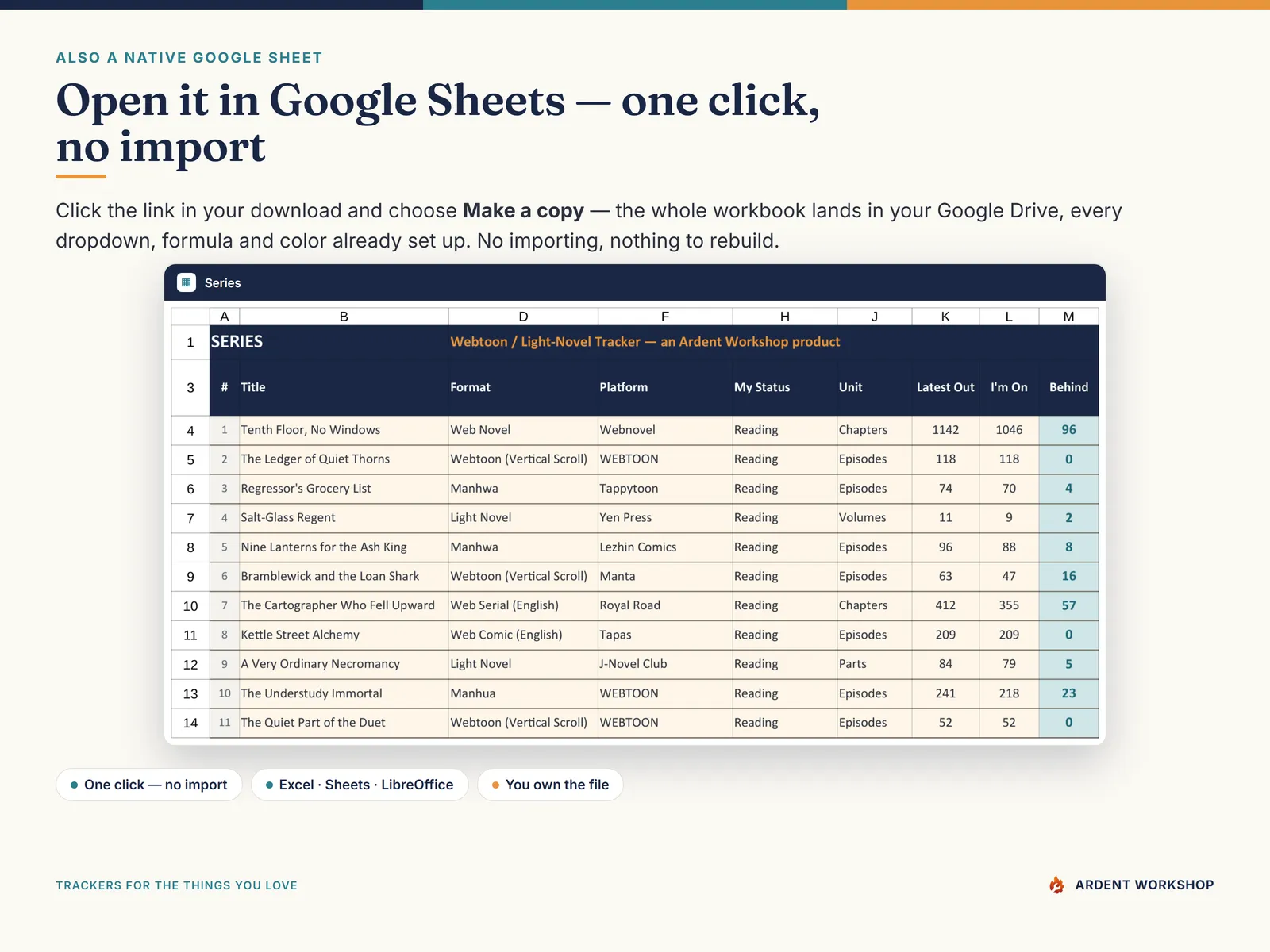Click the orange Webtoon / Light-Novel Tracker banner
Viewport: 1270px width, 952px height.
tap(645, 342)
